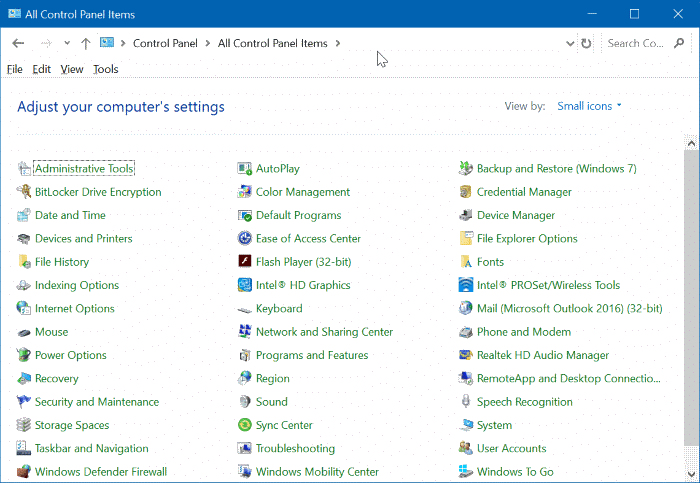Screen dimensions: 700x483
Task: Open Administrative Tools icon
Action: coord(24,168)
